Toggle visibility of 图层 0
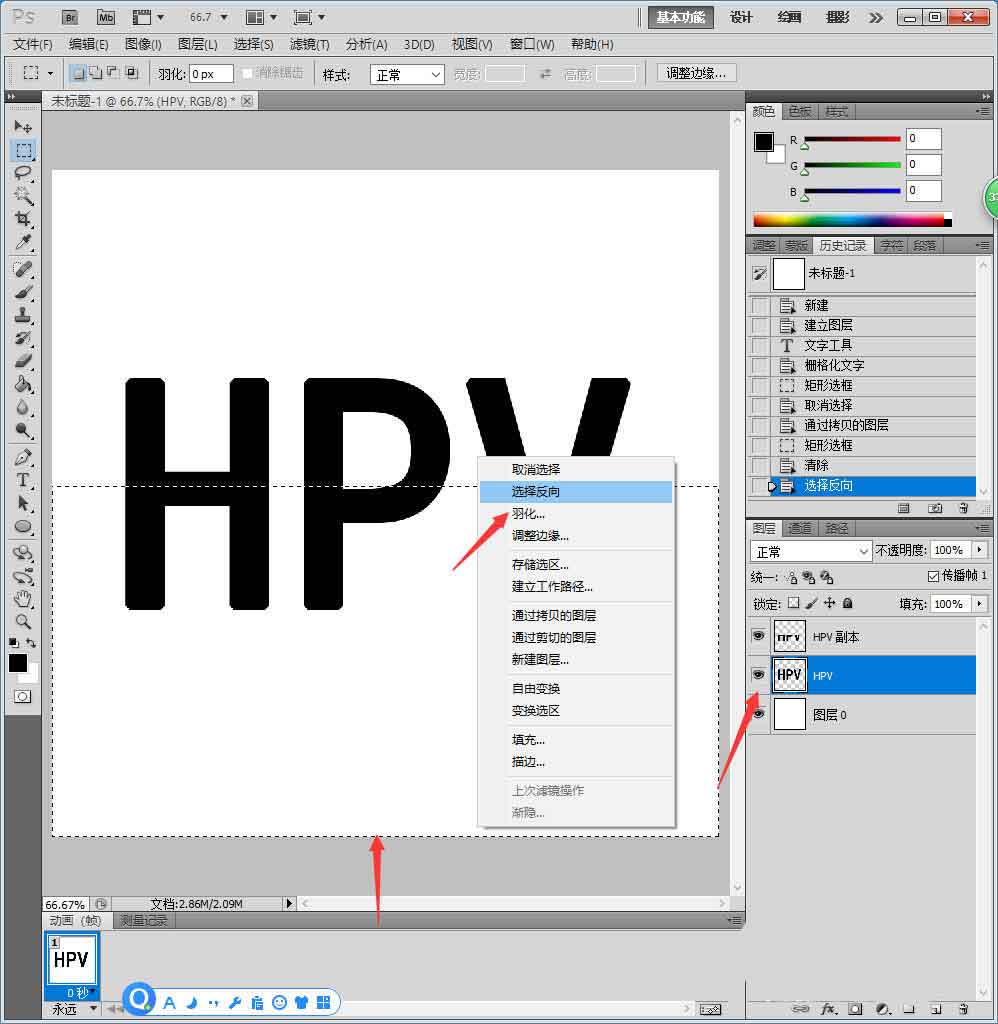998x1024 pixels. click(758, 714)
